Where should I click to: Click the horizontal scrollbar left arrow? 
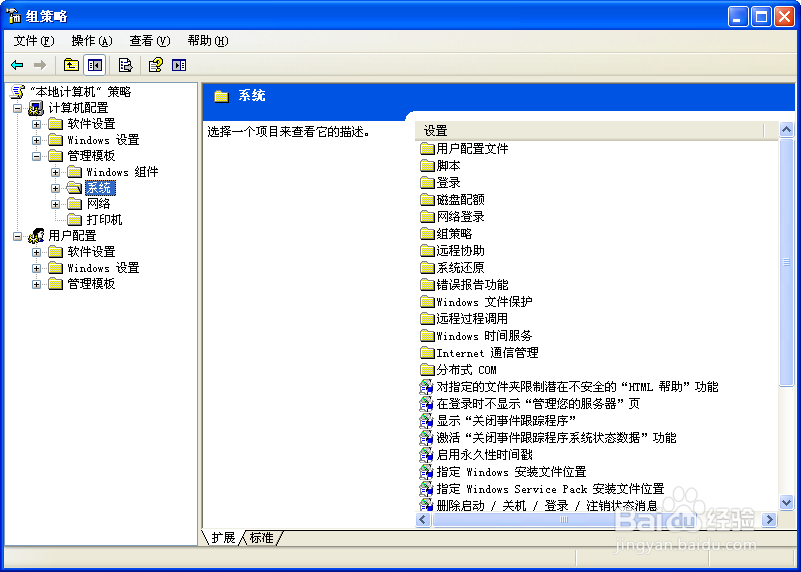(x=423, y=520)
